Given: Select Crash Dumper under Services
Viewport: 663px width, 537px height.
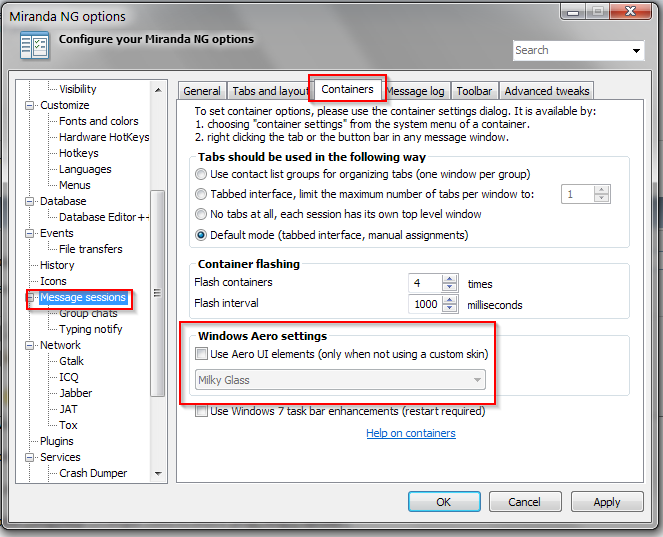Looking at the screenshot, I should point(93,473).
